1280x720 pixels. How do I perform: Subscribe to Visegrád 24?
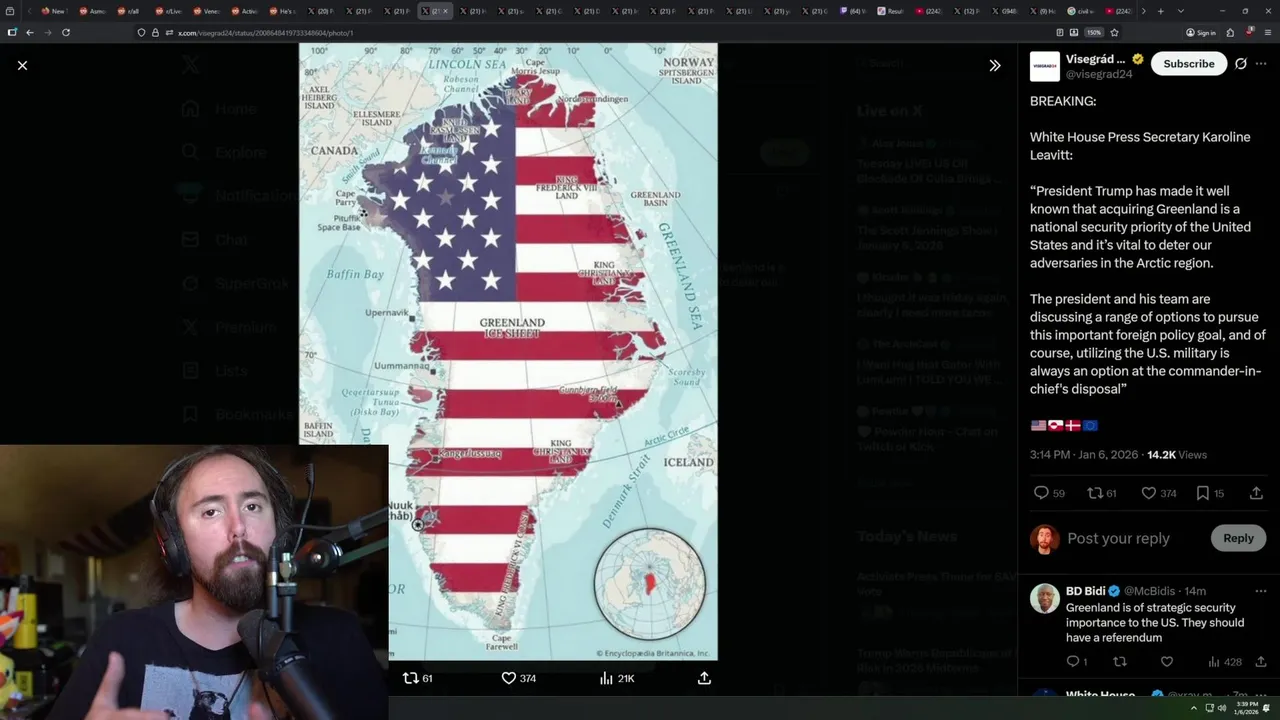pyautogui.click(x=1189, y=63)
